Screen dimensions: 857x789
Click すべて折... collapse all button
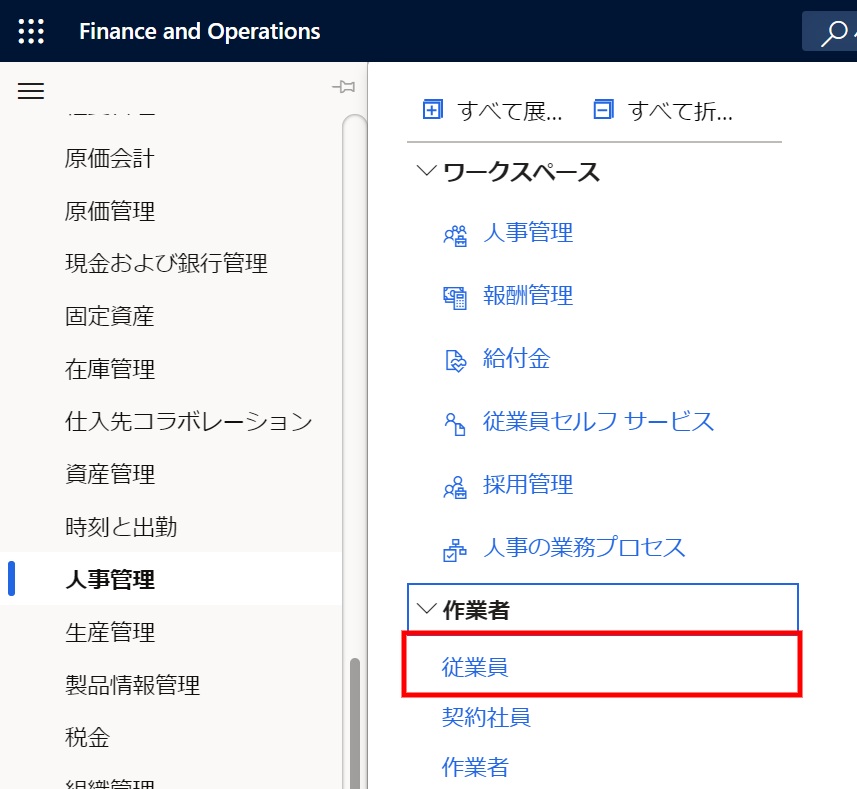point(663,111)
